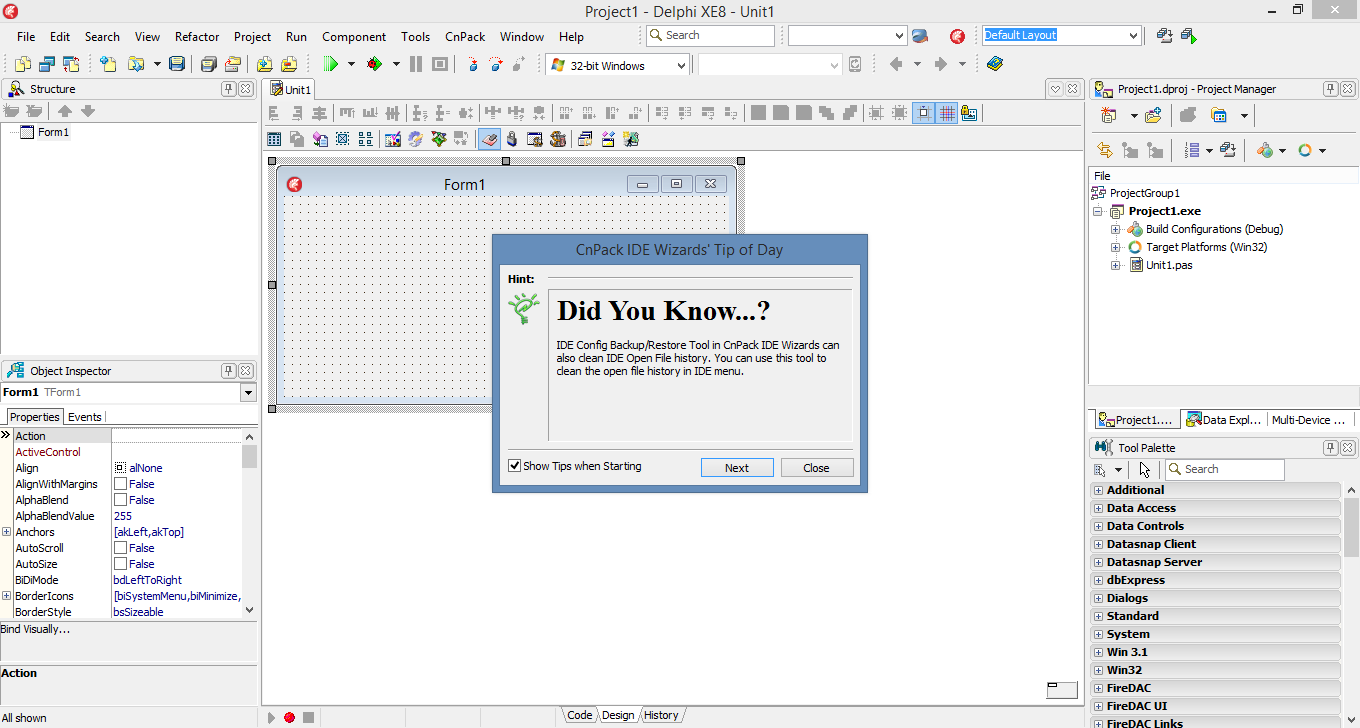Expand Build Configurations (Debug) tree node
Viewport: 1360px width, 728px height.
[x=1116, y=229]
